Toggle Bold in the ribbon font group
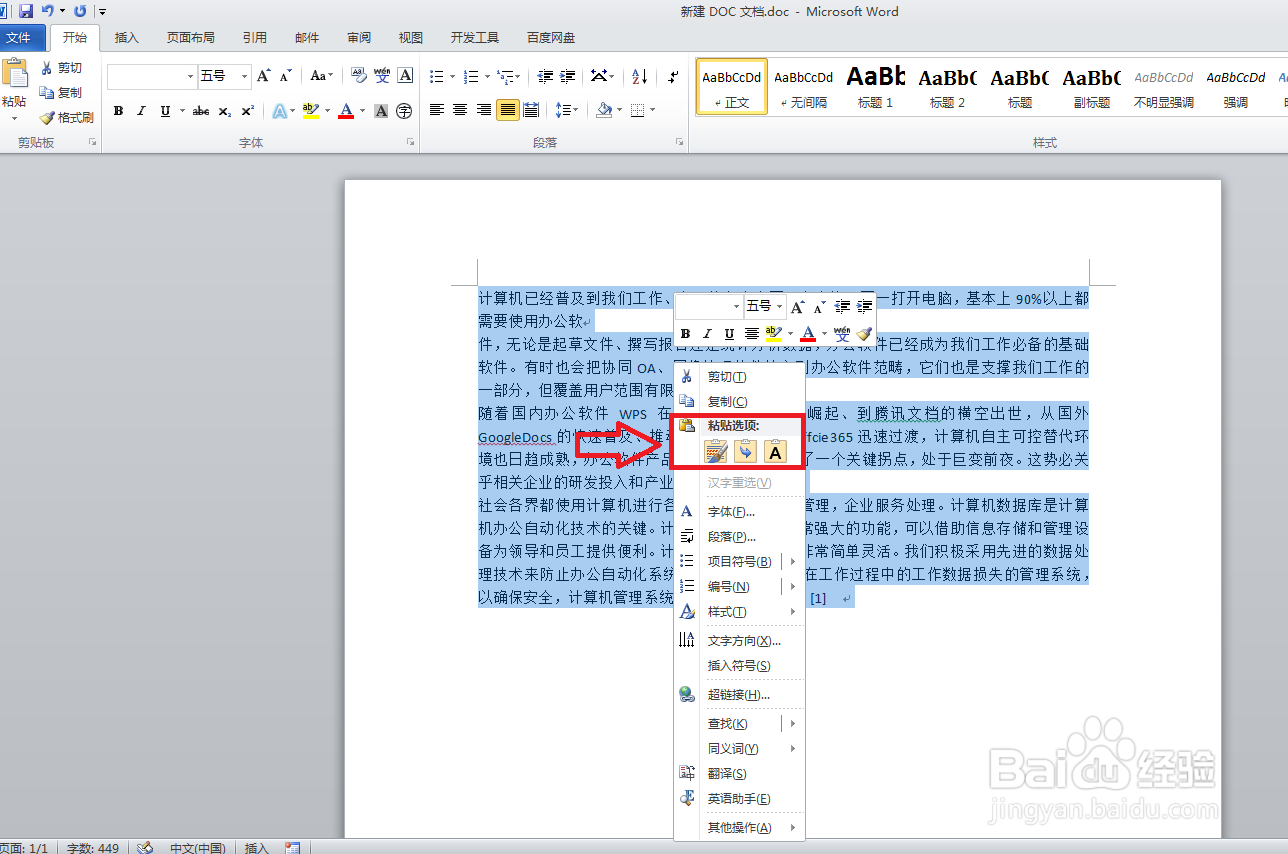 coord(118,111)
